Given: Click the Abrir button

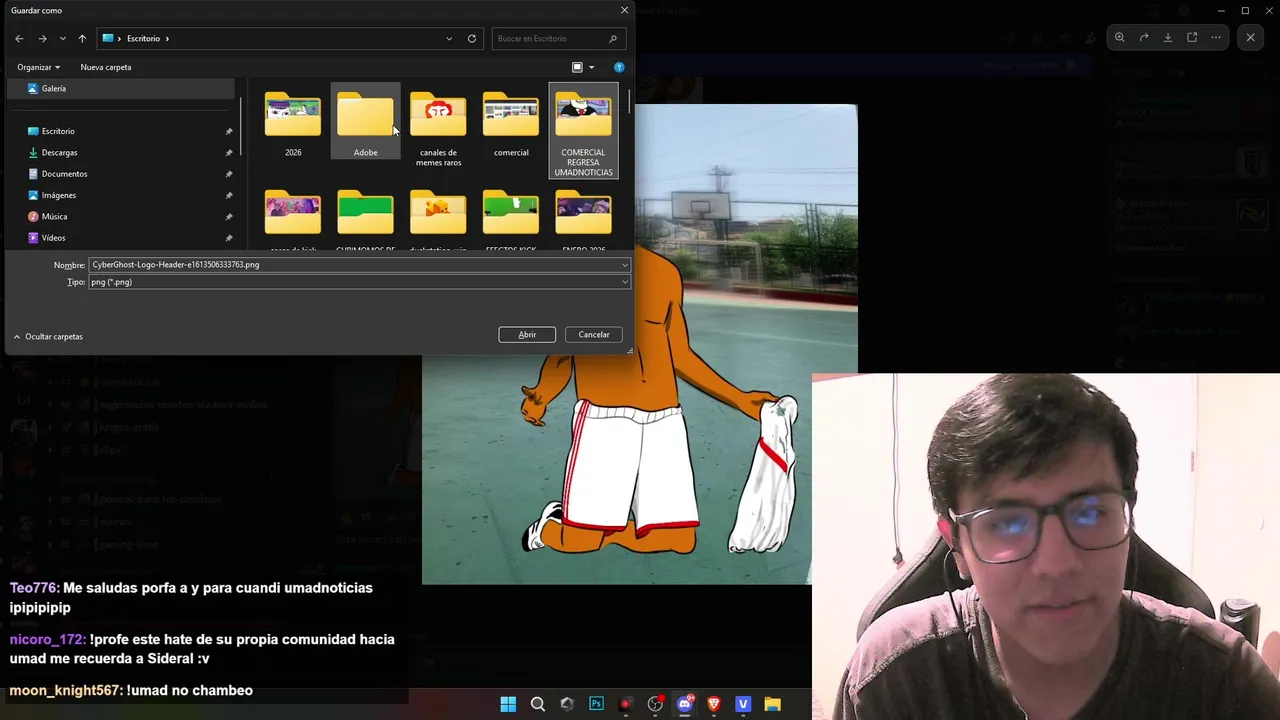Looking at the screenshot, I should pos(527,334).
